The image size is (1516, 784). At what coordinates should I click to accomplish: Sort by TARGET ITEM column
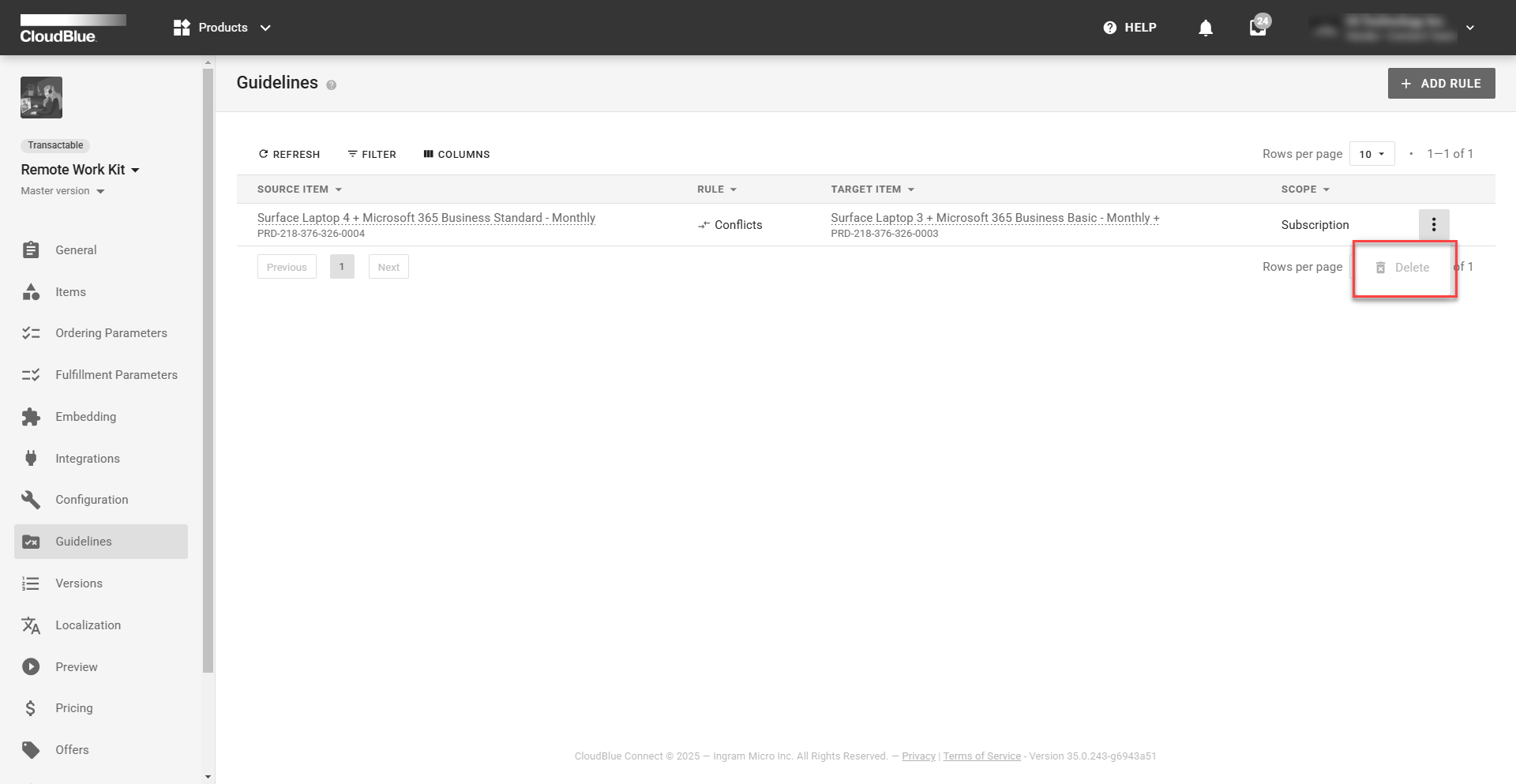(872, 189)
